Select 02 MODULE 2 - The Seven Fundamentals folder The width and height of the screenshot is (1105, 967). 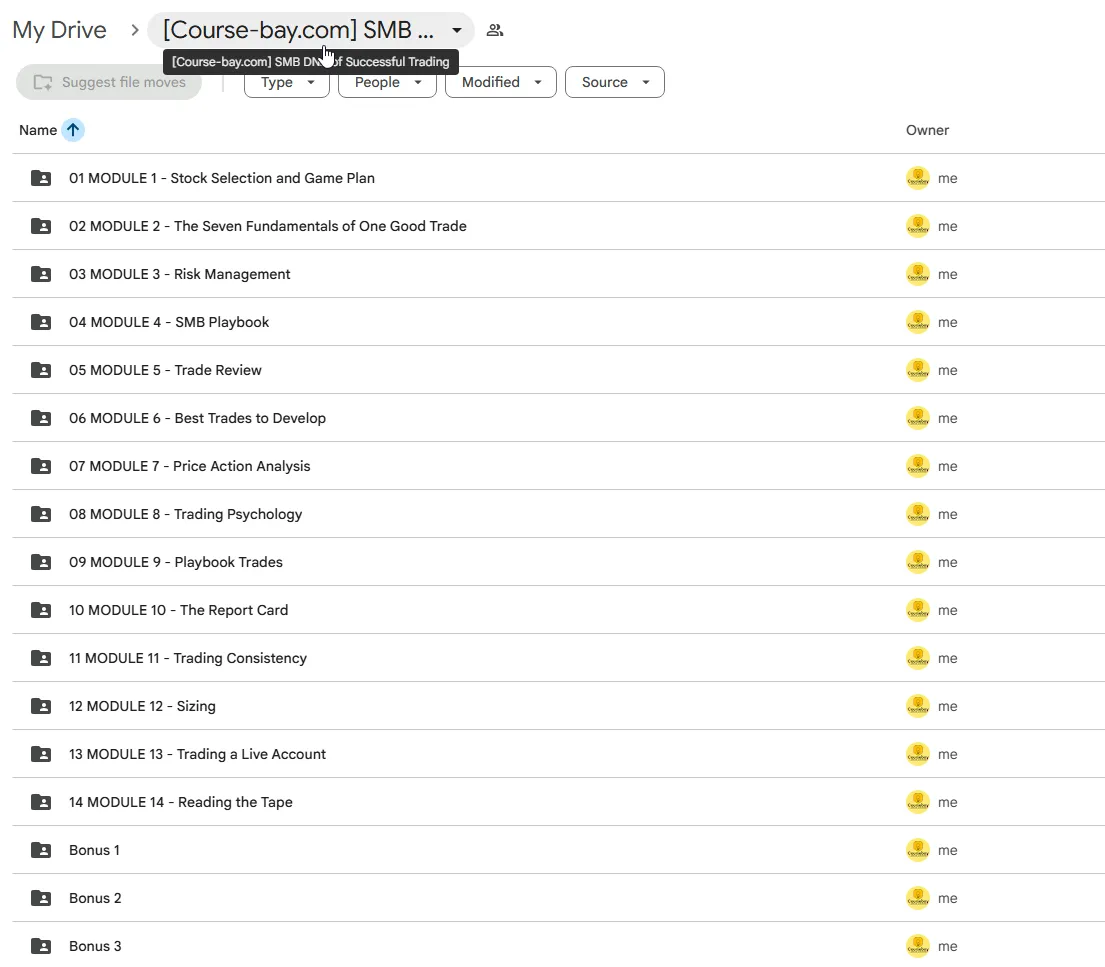click(x=268, y=226)
